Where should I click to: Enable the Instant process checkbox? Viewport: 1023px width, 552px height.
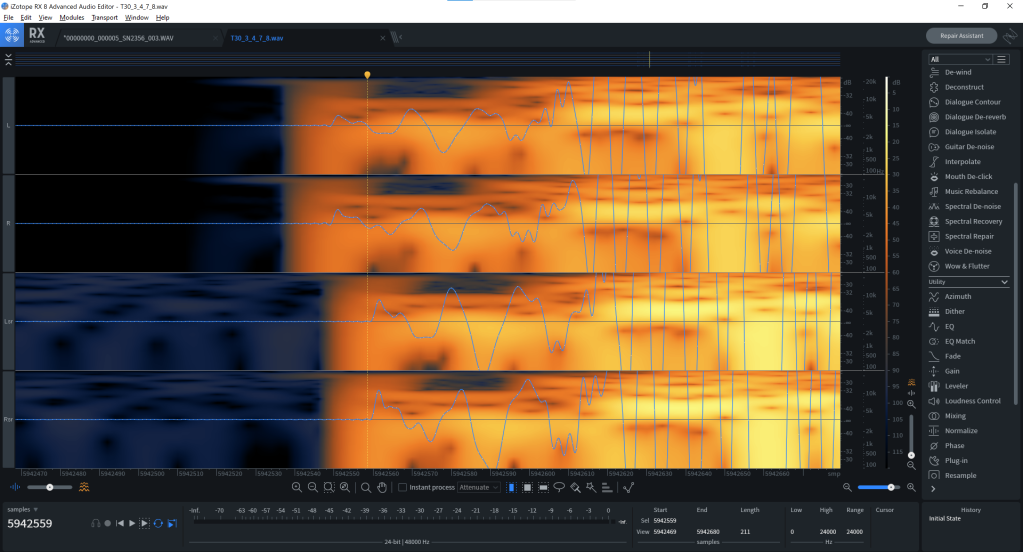tap(402, 487)
